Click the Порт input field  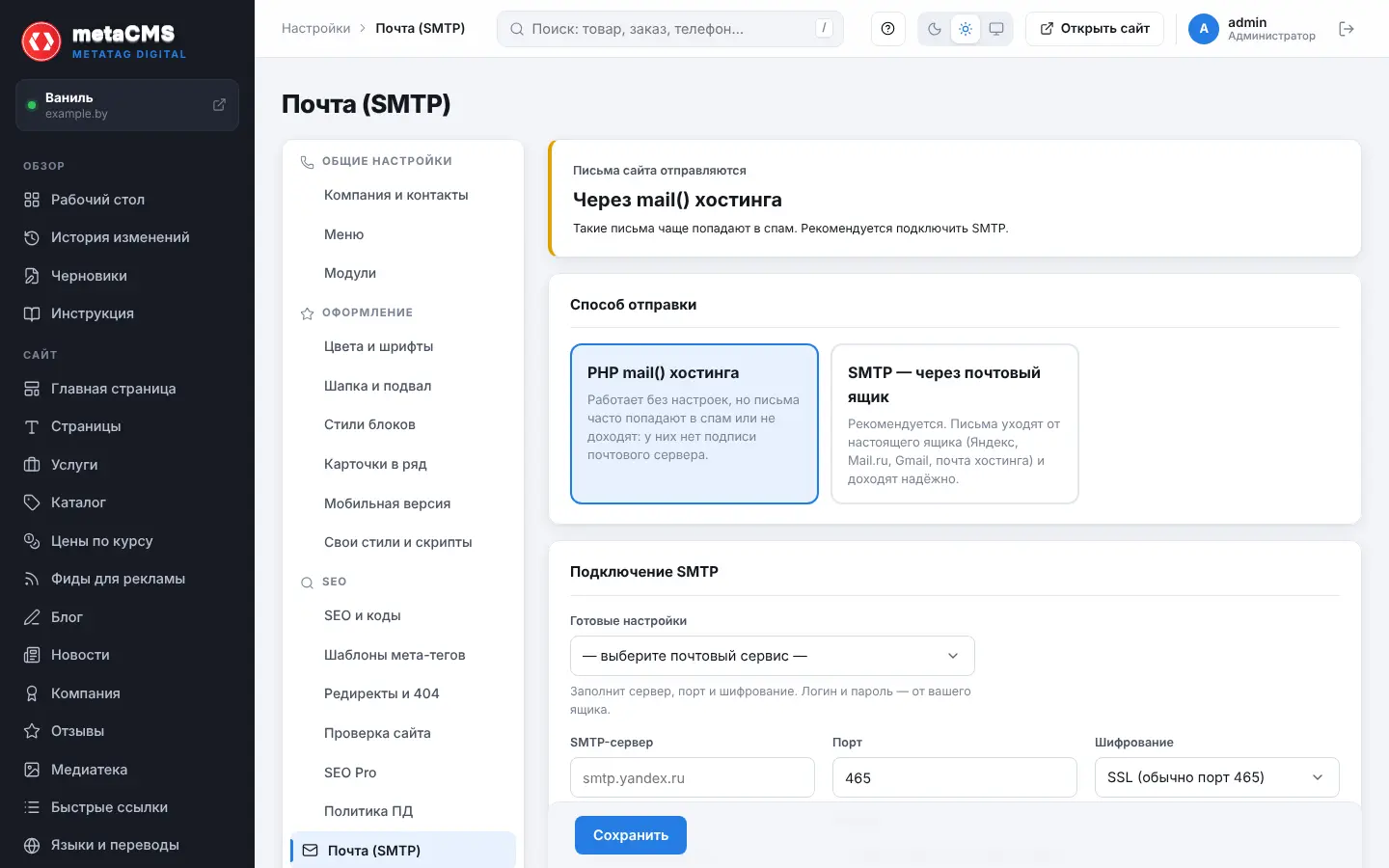point(955,777)
